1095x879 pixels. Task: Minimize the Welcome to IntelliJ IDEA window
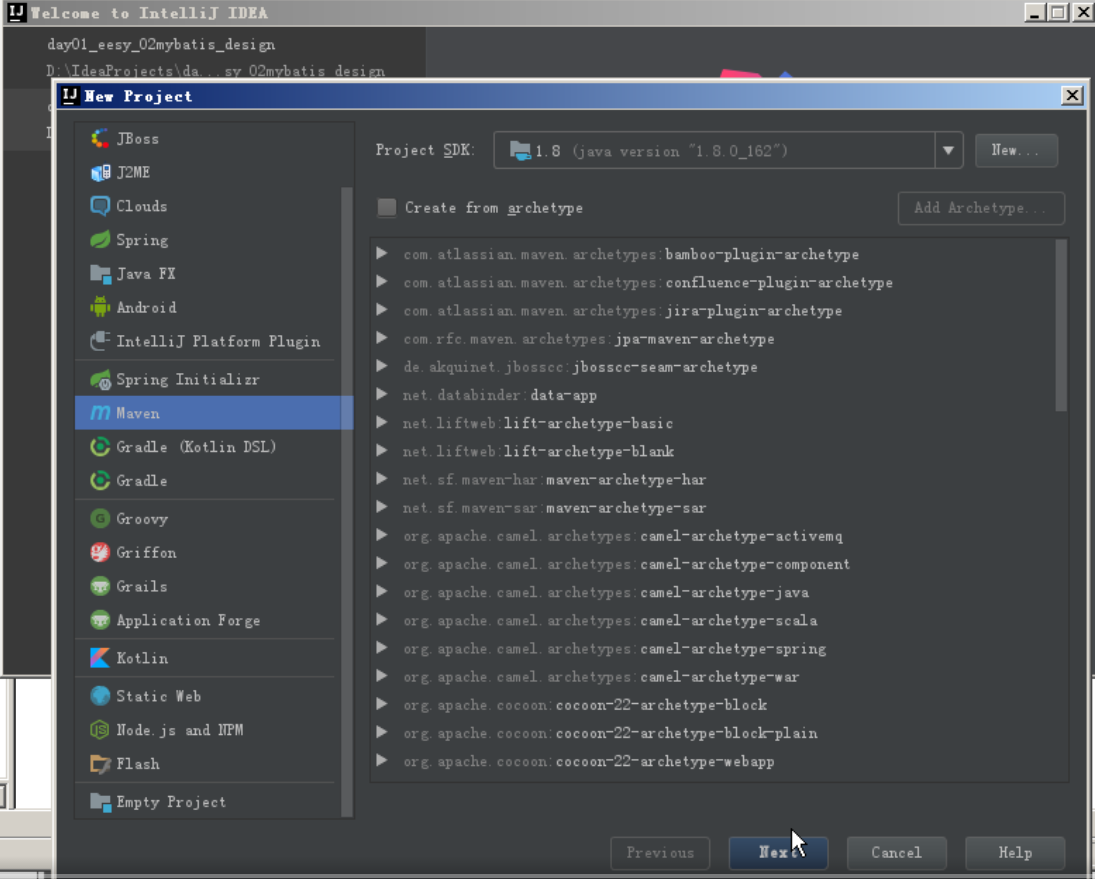(1034, 13)
